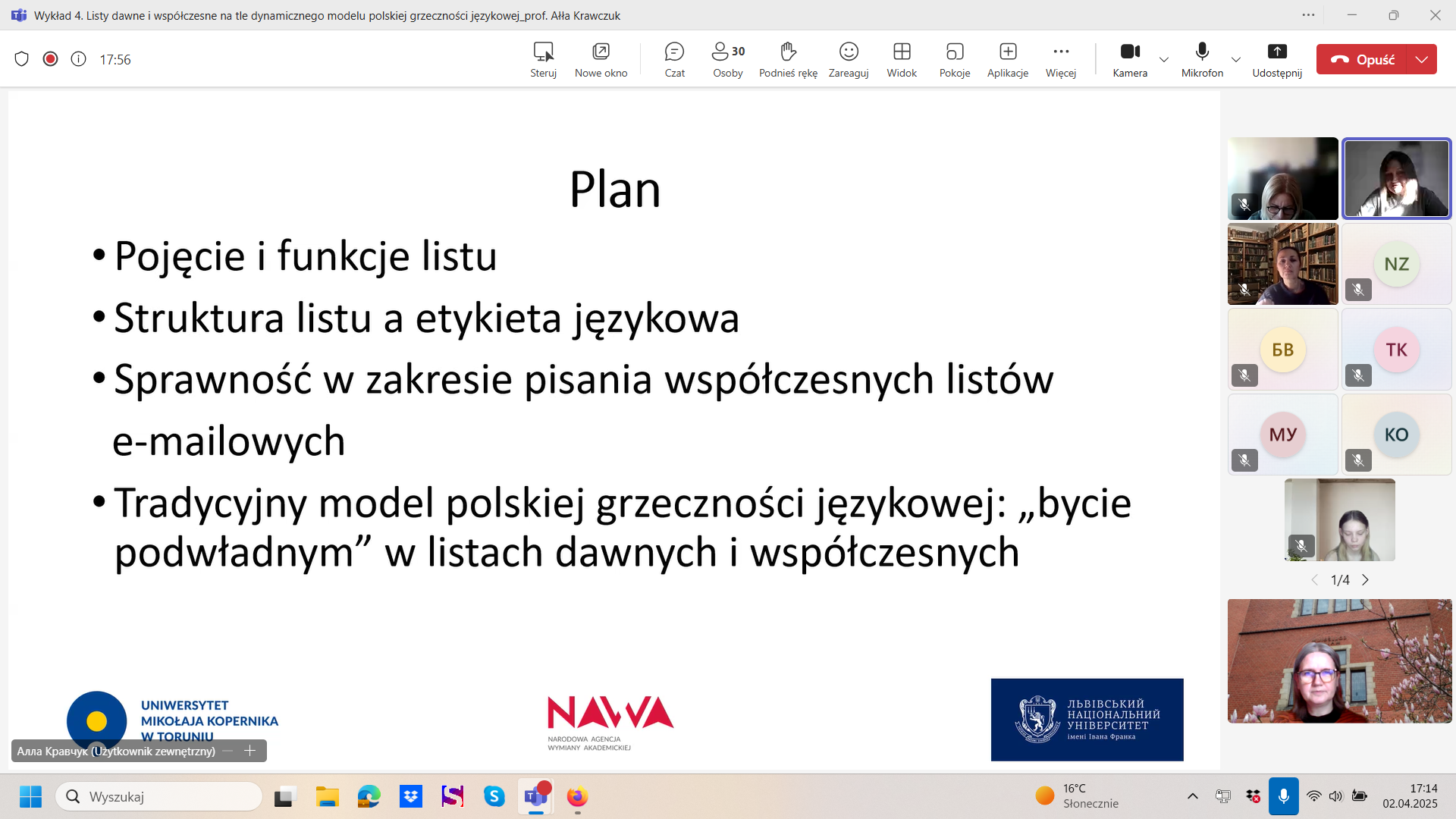This screenshot has width=1456, height=819.
Task: Toggle the Mikrofon mute
Action: [1202, 59]
